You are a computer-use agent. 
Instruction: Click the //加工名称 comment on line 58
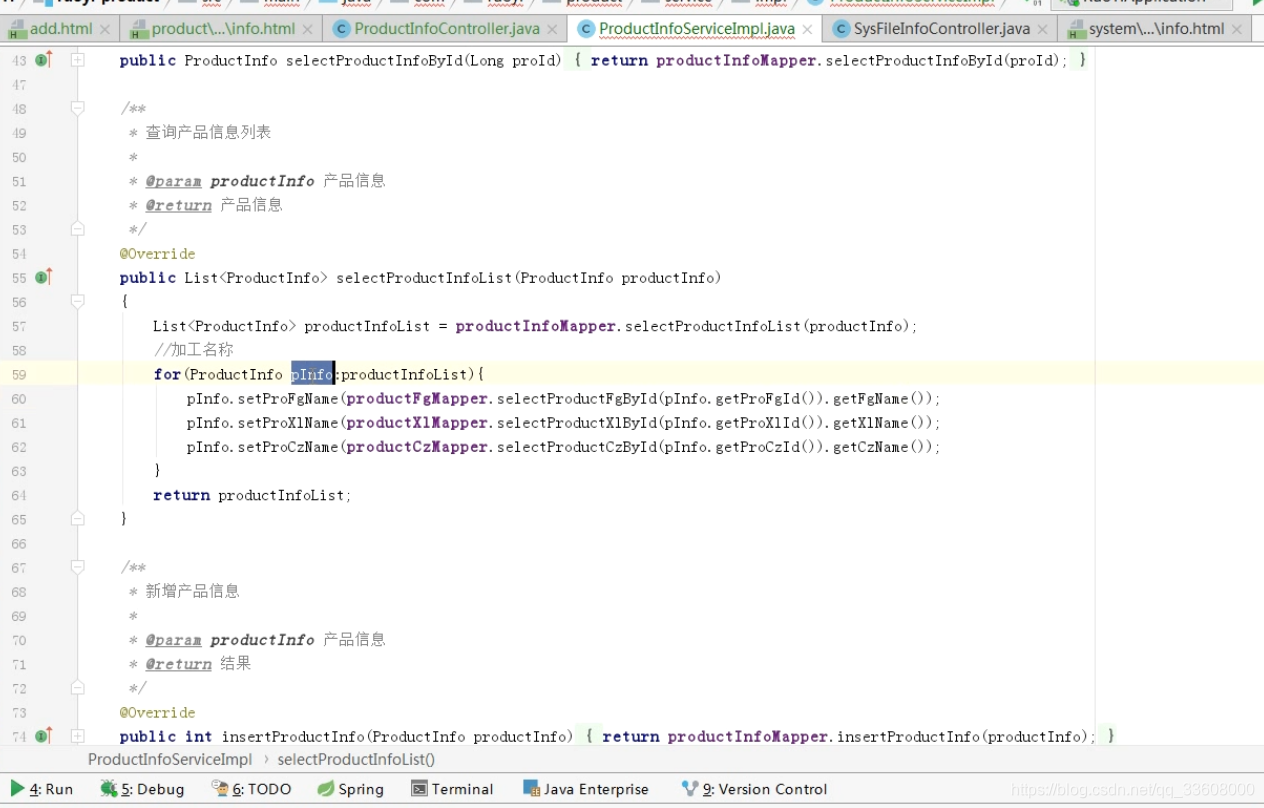(x=194, y=350)
